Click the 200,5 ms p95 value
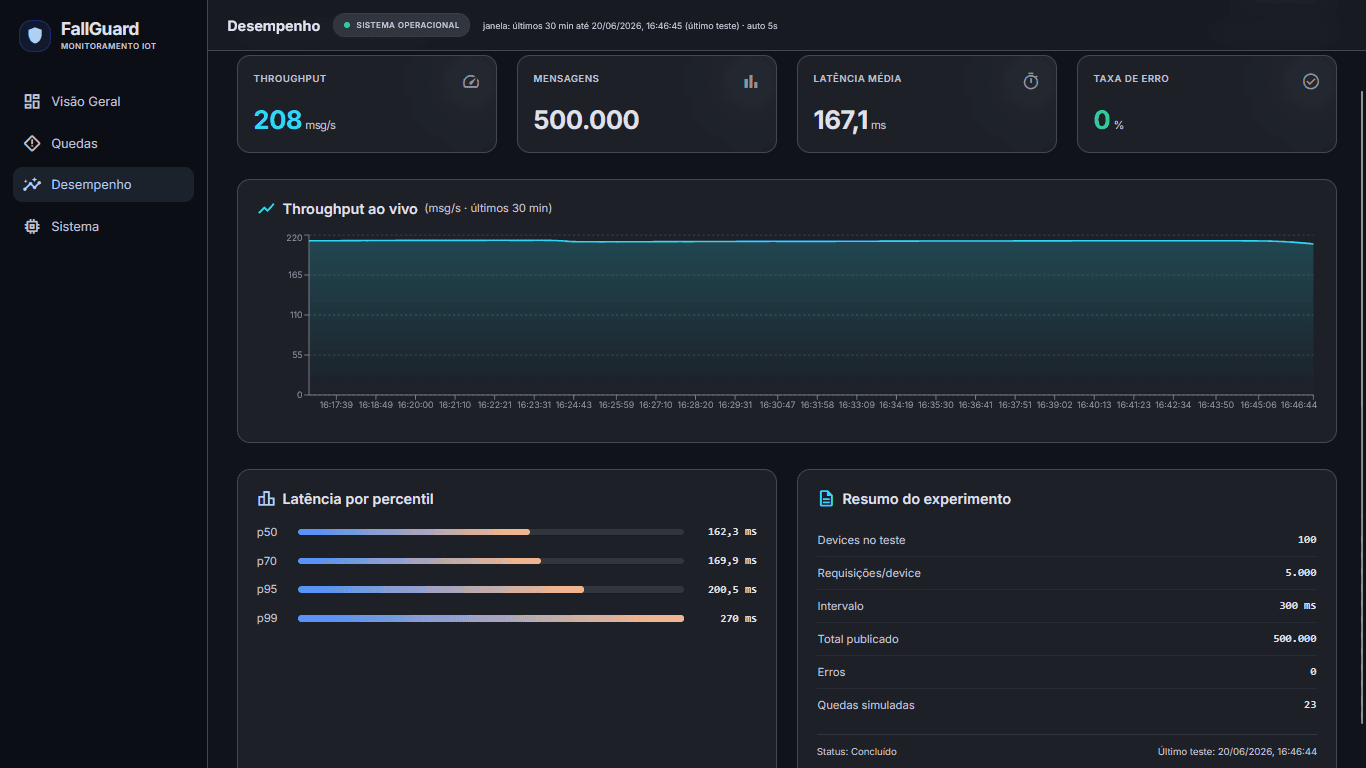This screenshot has height=768, width=1366. (732, 590)
